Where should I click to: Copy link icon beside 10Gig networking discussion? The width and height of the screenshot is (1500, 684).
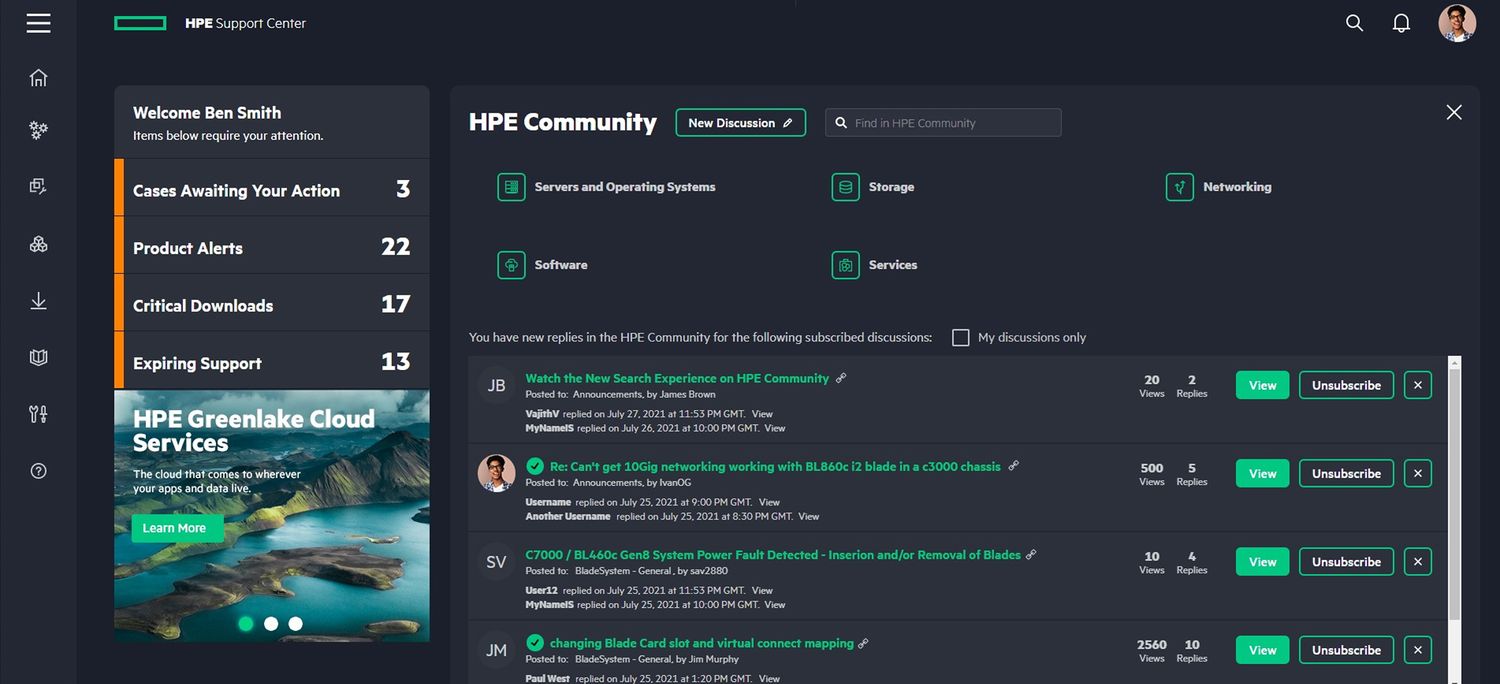click(1013, 466)
